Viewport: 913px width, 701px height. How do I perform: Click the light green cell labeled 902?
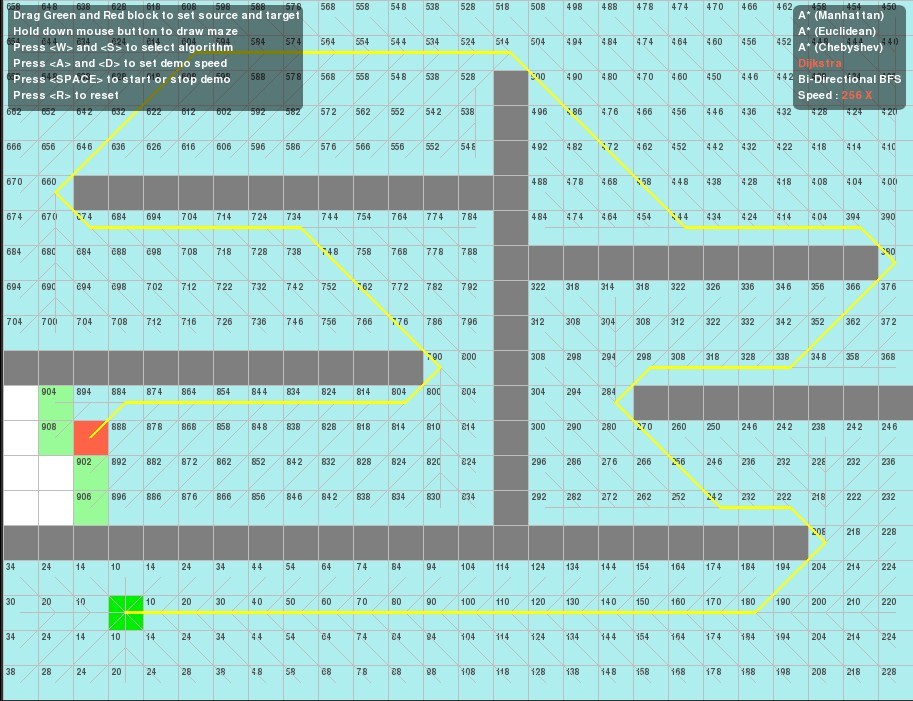pos(91,473)
